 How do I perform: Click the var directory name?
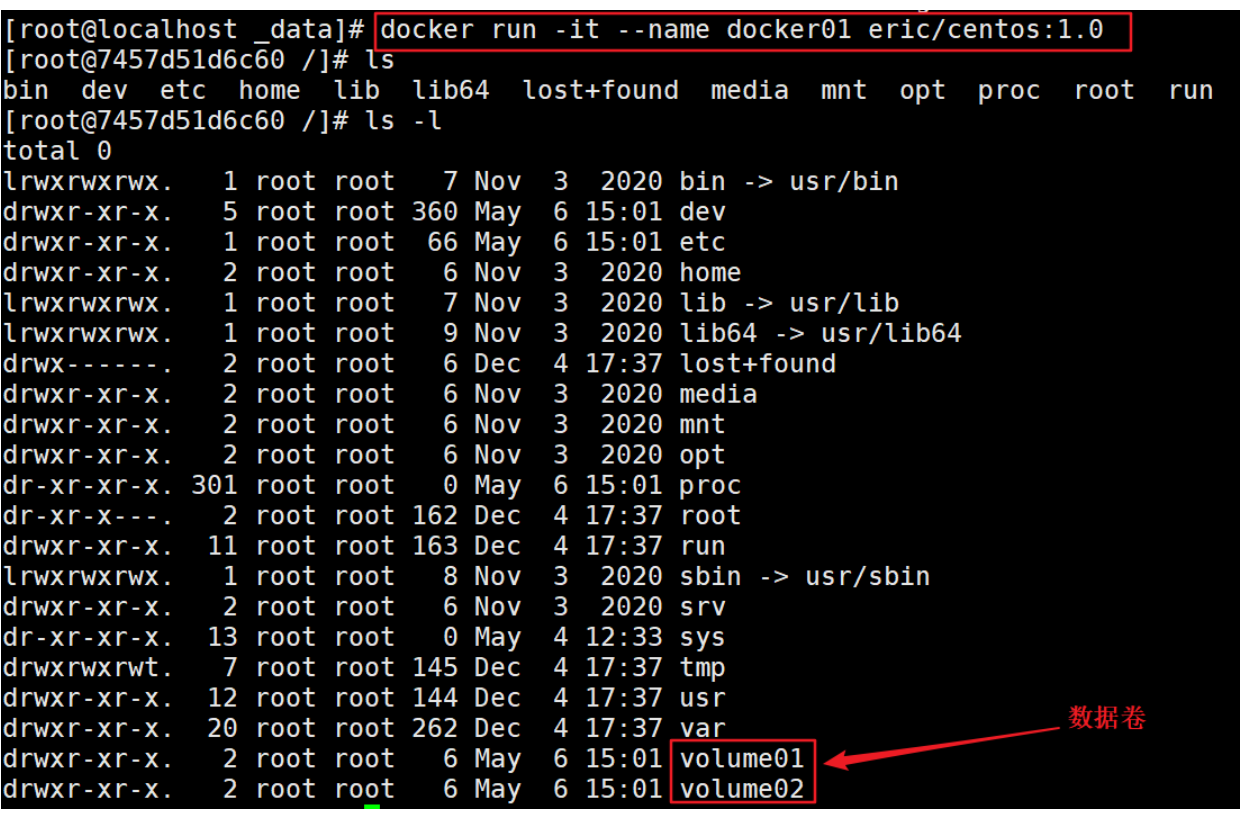pyautogui.click(x=703, y=728)
